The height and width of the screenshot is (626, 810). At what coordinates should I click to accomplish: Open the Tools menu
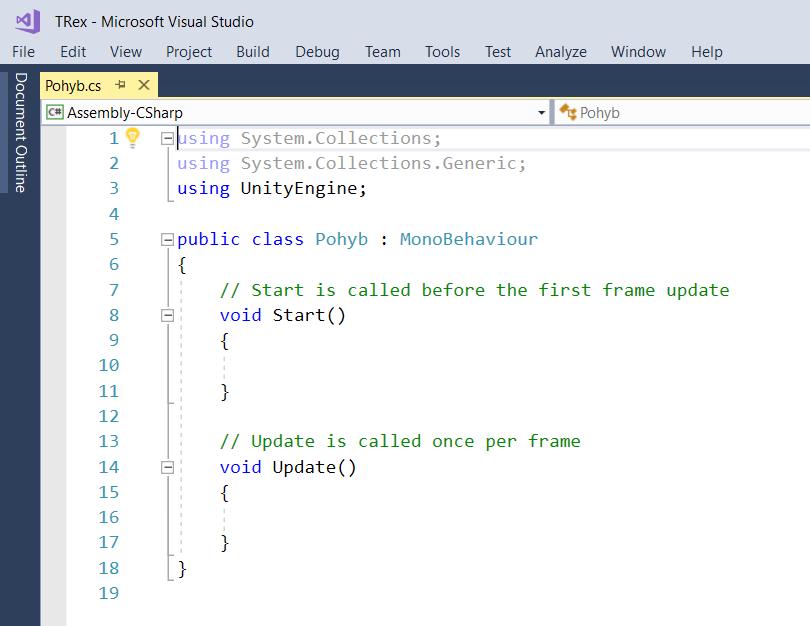click(x=442, y=52)
